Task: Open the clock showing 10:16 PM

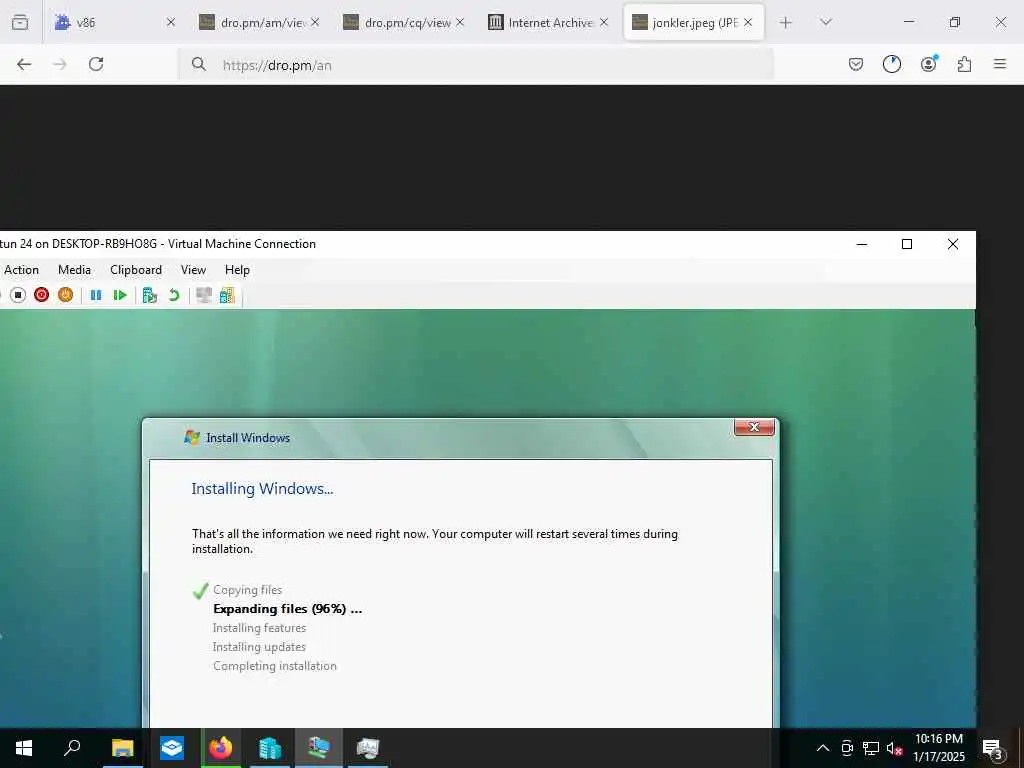Action: [939, 748]
